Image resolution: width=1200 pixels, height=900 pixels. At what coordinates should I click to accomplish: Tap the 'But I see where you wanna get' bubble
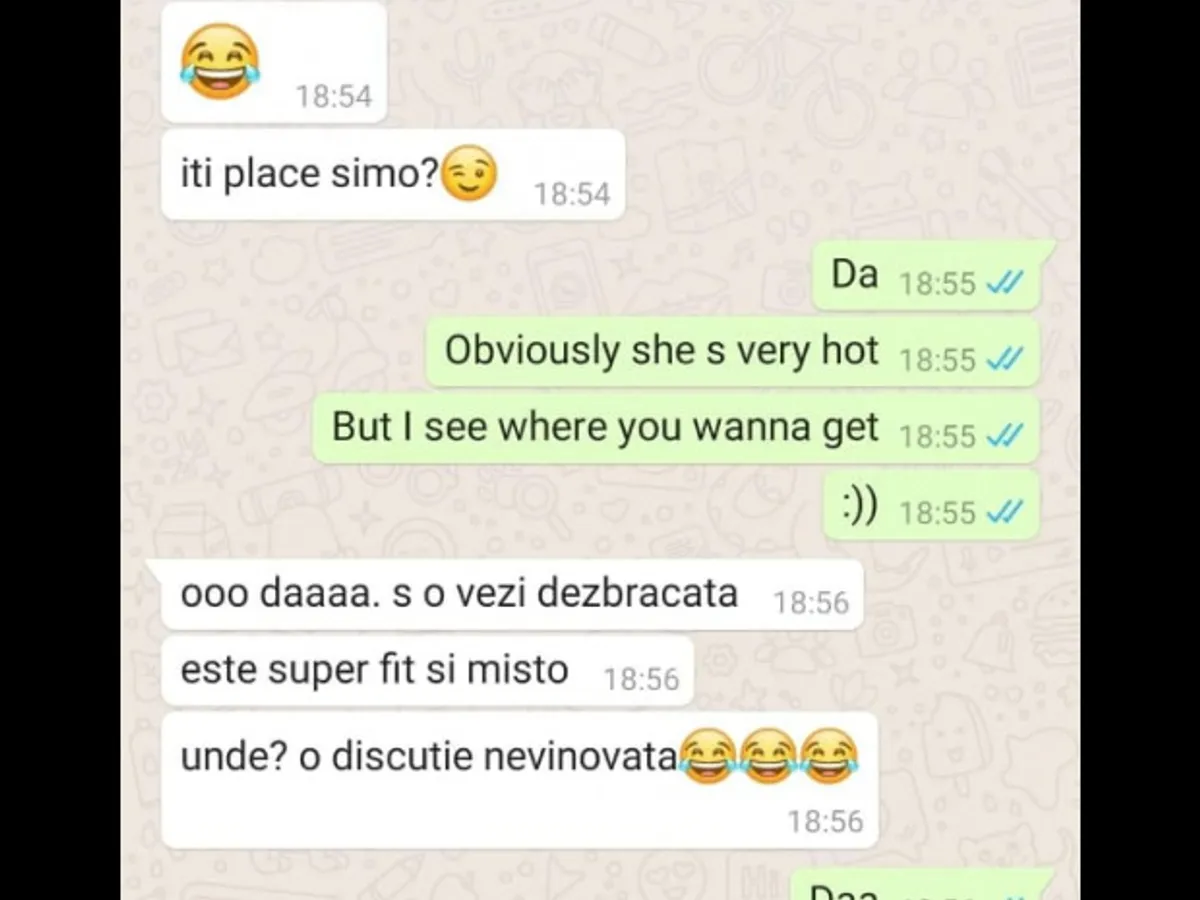tap(676, 428)
